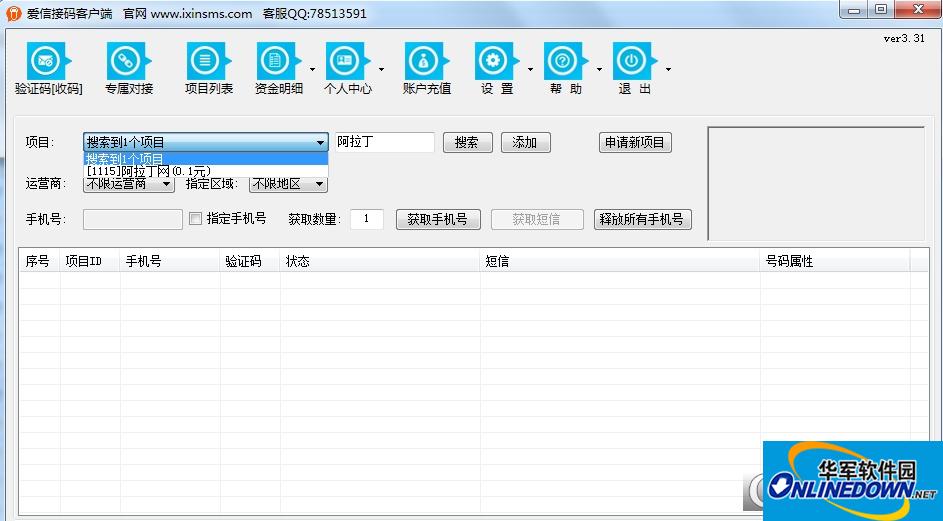
Task: Click the orange app logo in title bar
Action: [x=13, y=13]
